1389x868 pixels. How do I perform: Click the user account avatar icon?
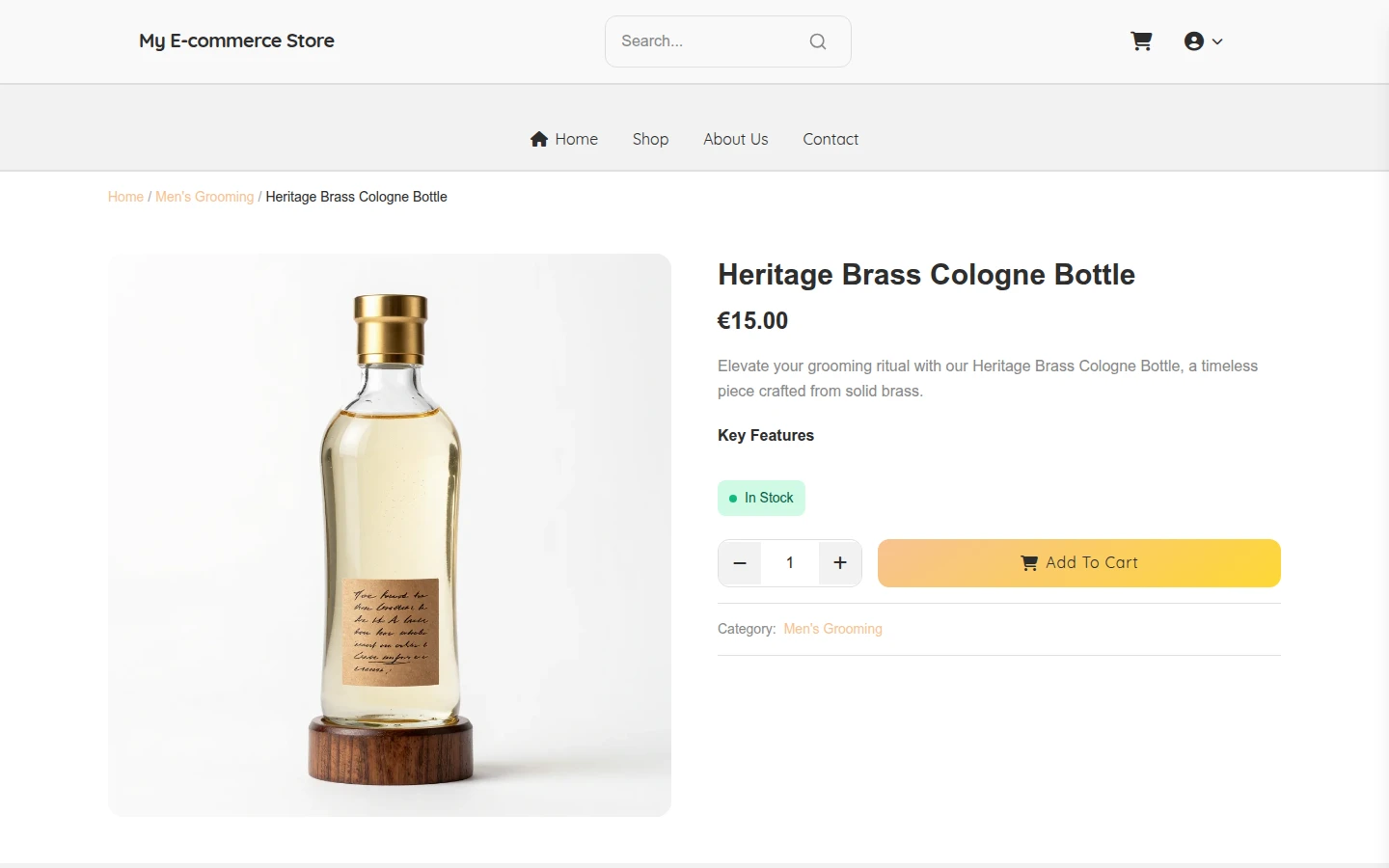[x=1194, y=41]
